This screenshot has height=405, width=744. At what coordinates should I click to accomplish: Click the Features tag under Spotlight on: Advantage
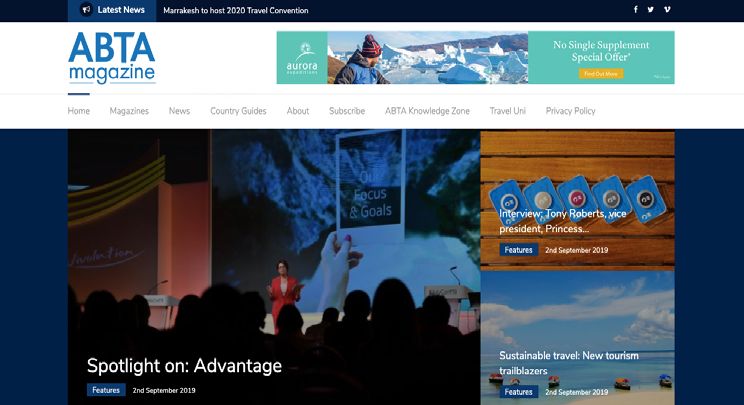[106, 390]
